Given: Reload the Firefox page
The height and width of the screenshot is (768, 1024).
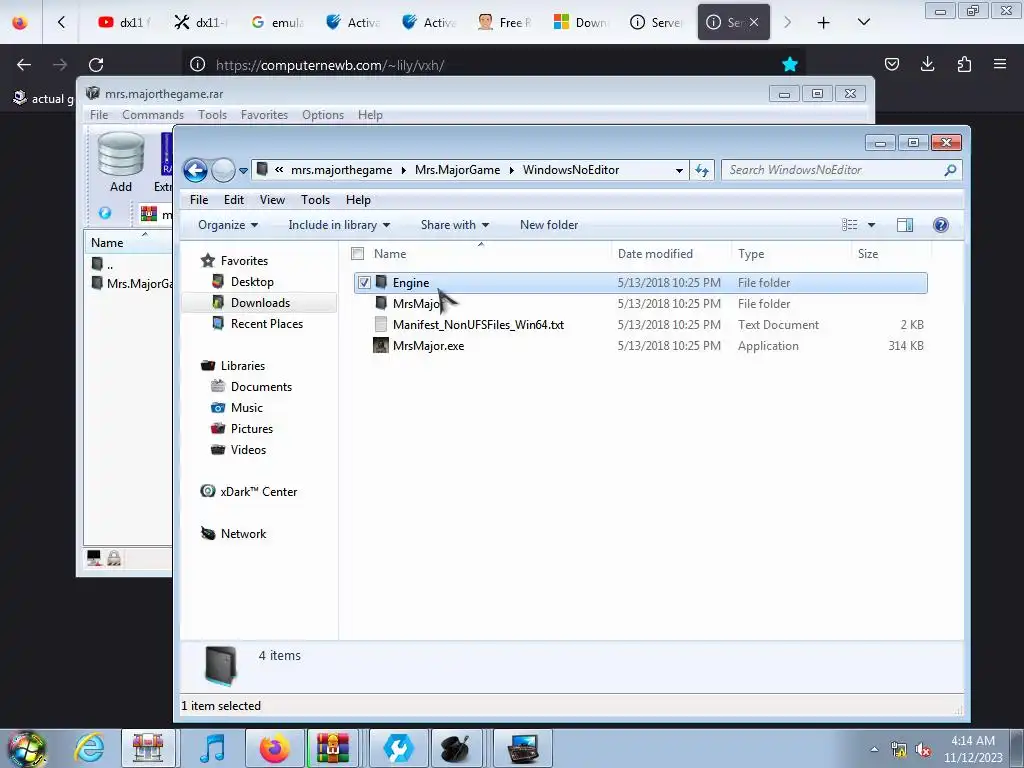Looking at the screenshot, I should pyautogui.click(x=96, y=65).
